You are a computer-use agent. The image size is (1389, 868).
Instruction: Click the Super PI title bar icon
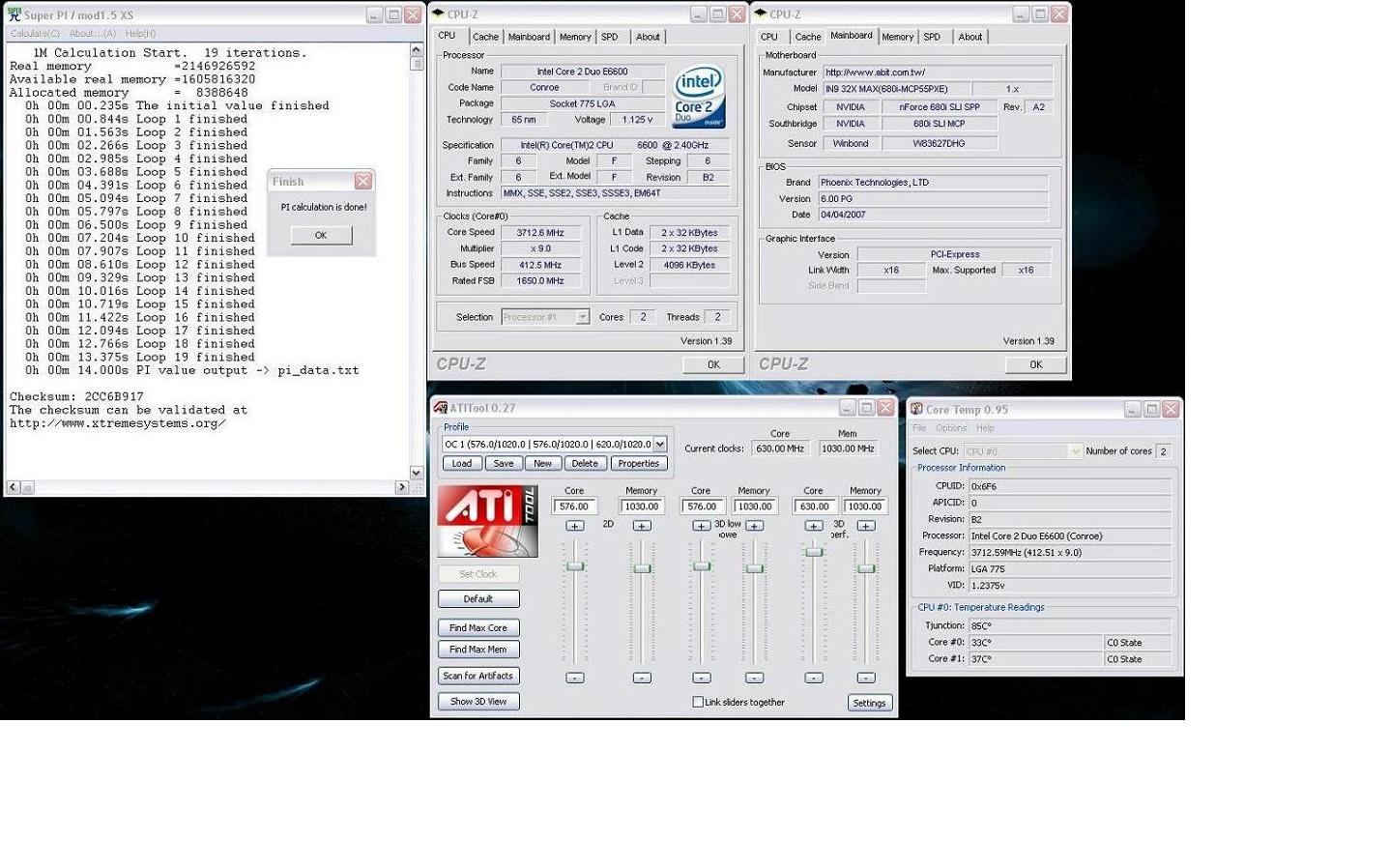14,14
